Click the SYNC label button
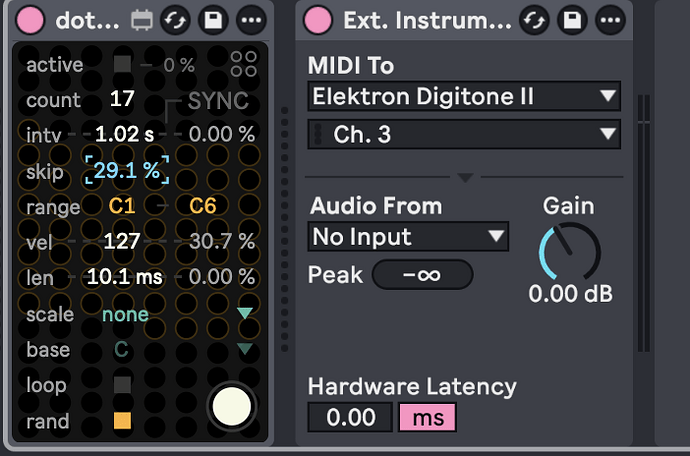This screenshot has height=456, width=690. pos(218,101)
